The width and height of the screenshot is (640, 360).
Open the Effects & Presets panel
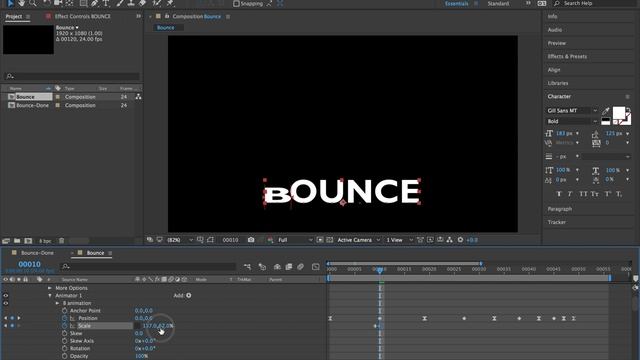coord(567,56)
